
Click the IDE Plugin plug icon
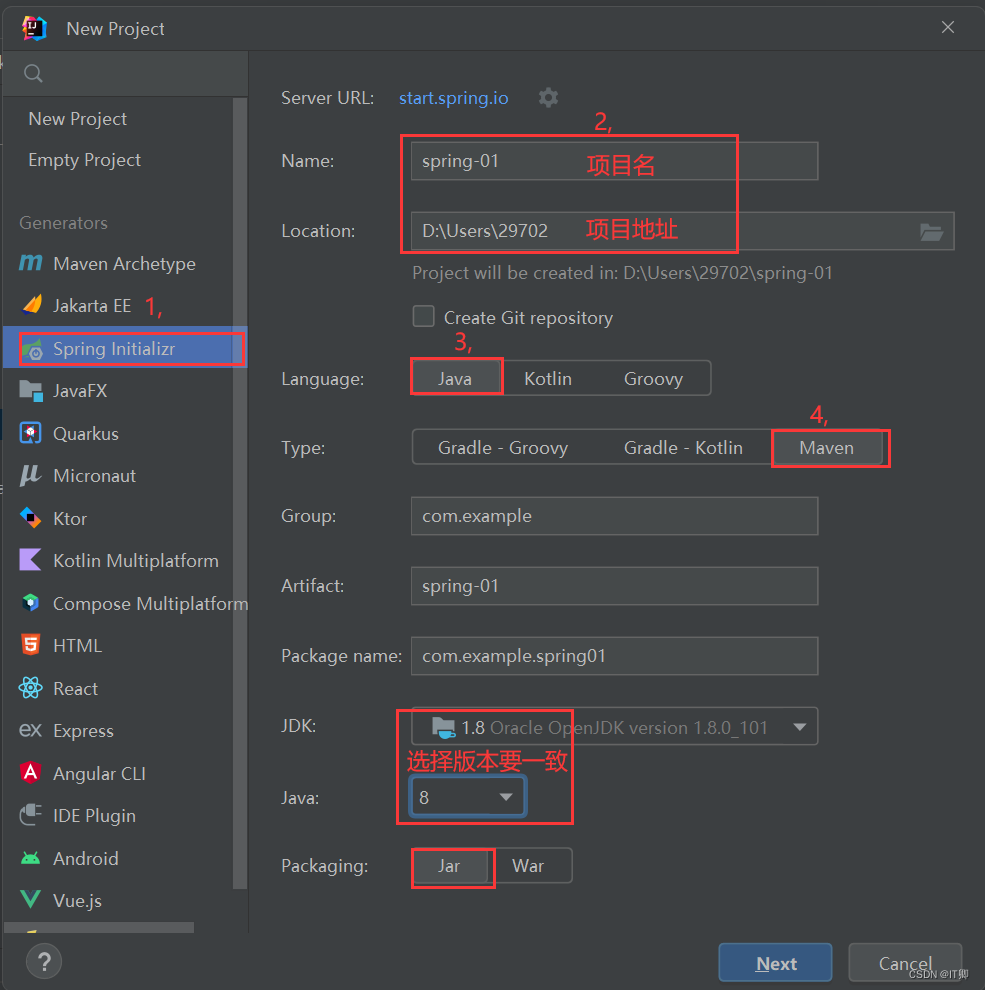[30, 815]
